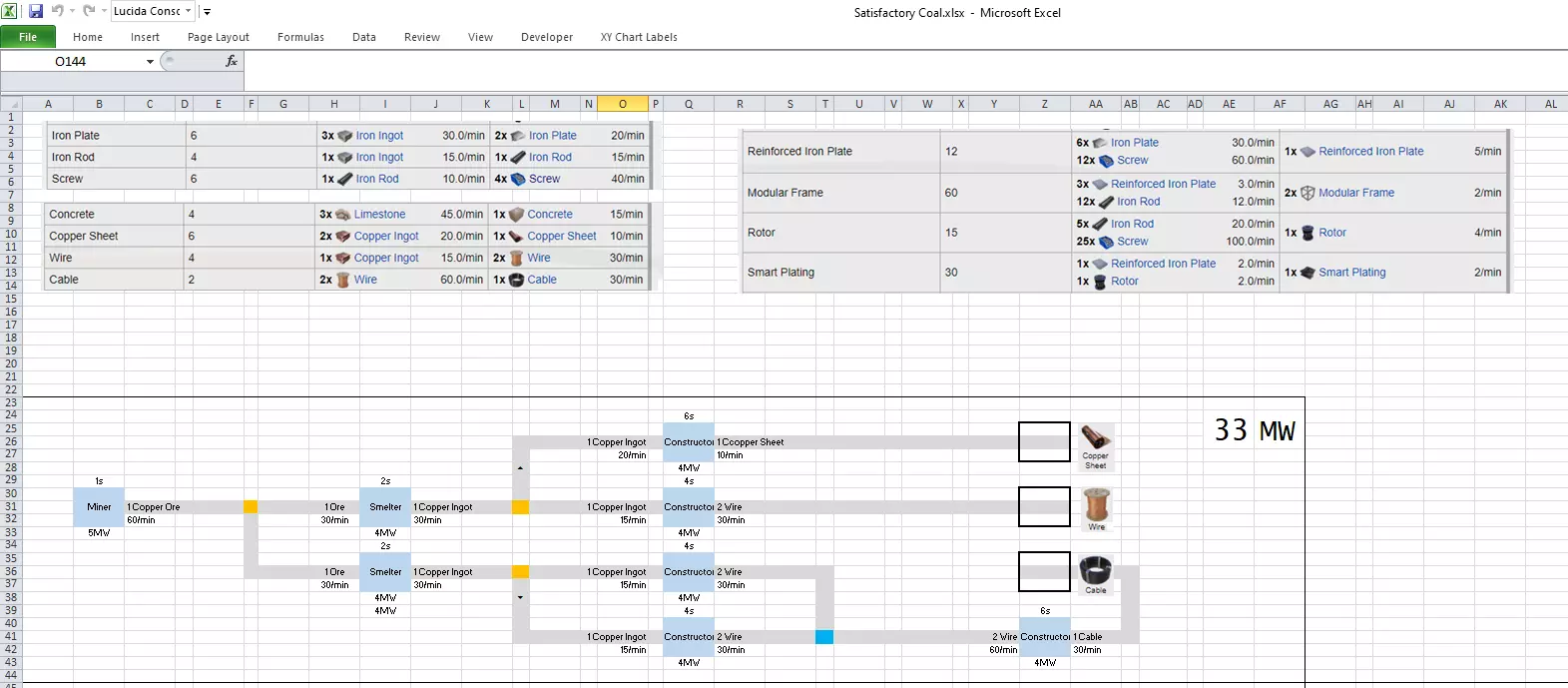Viewport: 1568px width, 688px height.
Task: Click the yellow splitter cell after Copper Ore
Action: tap(251, 507)
